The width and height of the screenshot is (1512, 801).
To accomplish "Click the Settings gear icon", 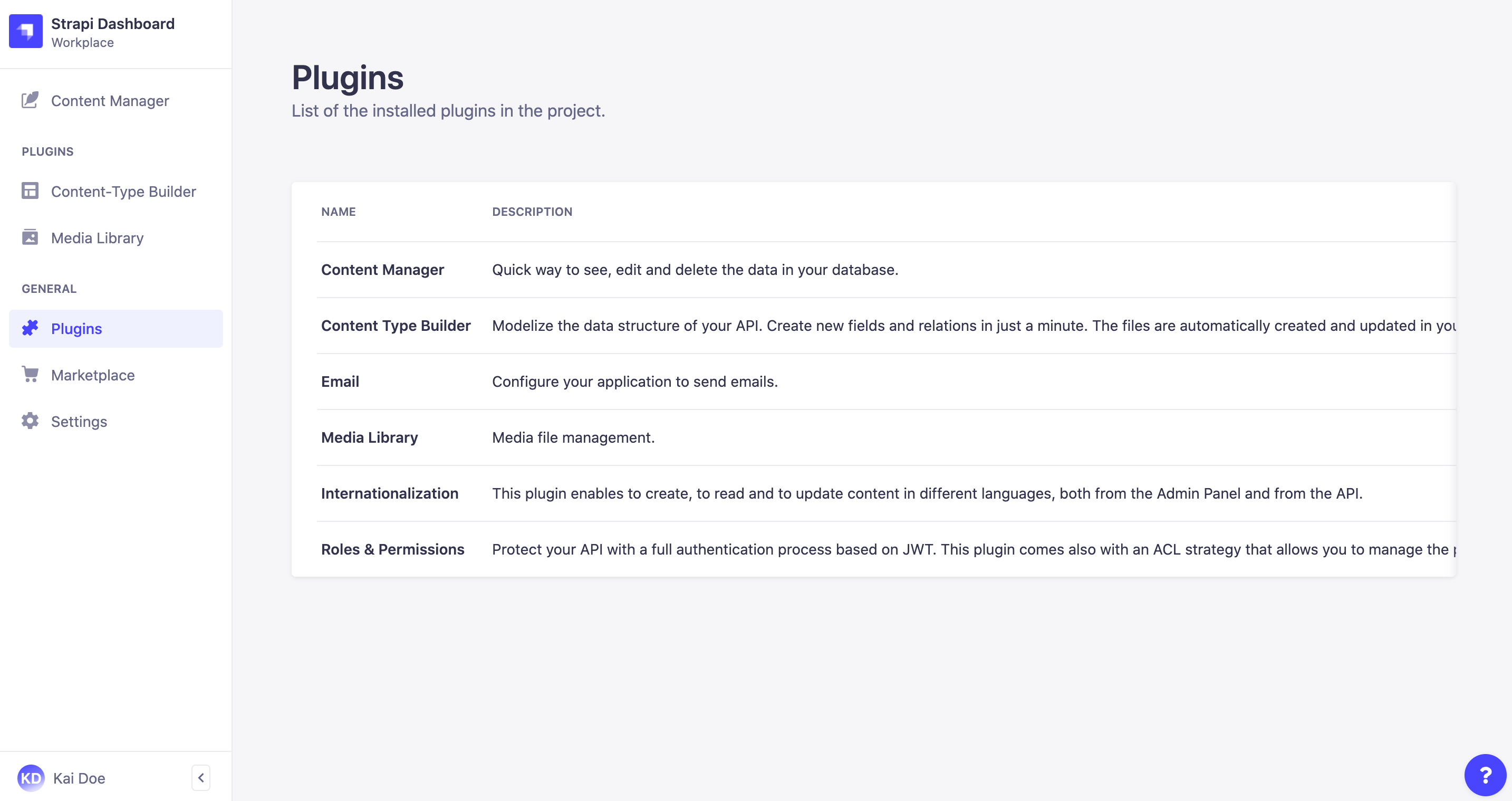I will [30, 421].
